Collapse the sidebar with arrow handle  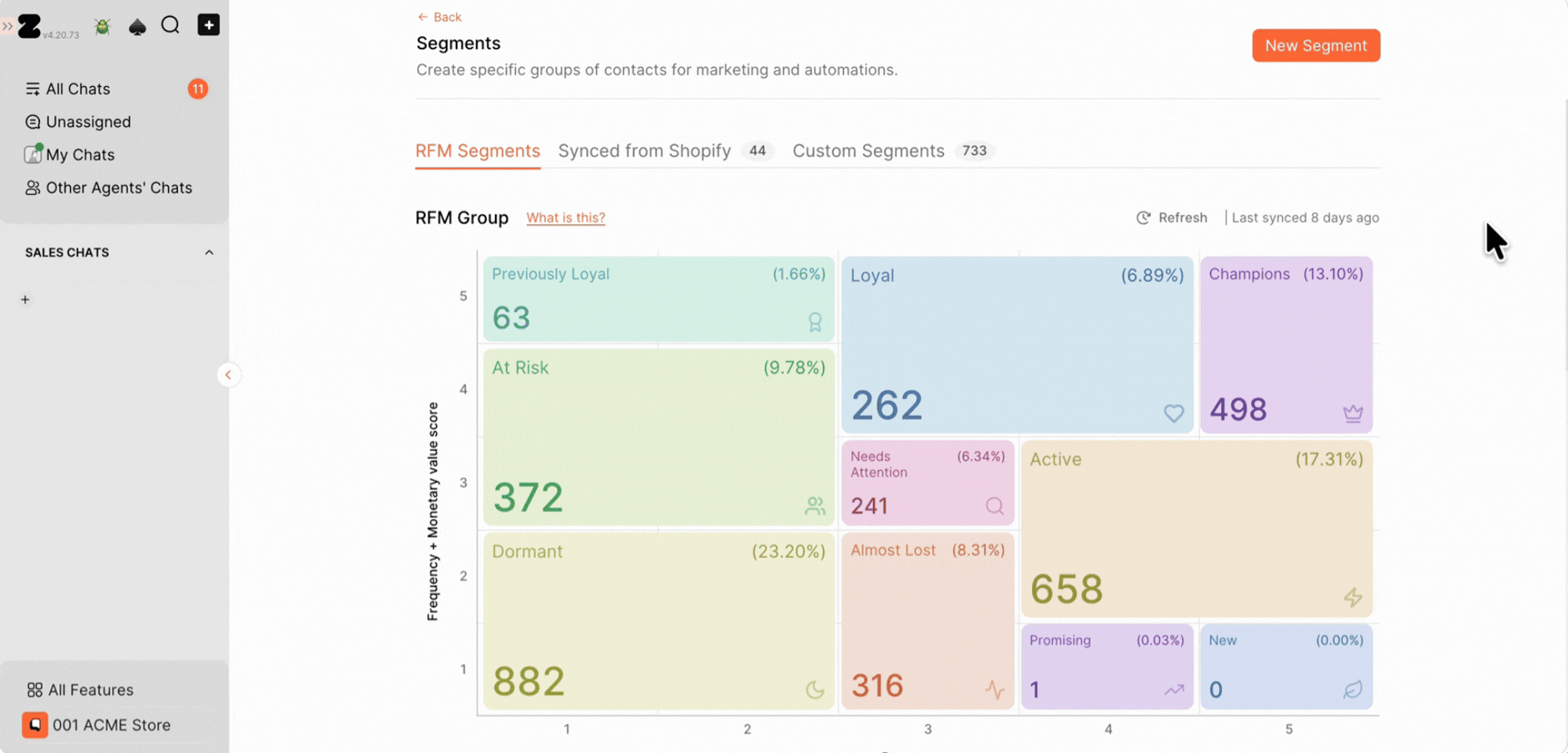coord(228,375)
